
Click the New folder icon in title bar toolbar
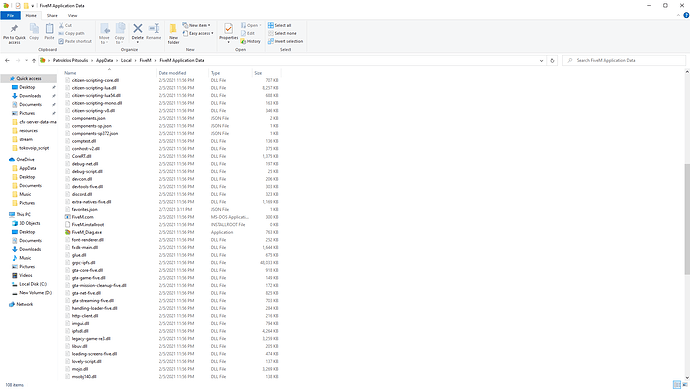click(x=26, y=6)
